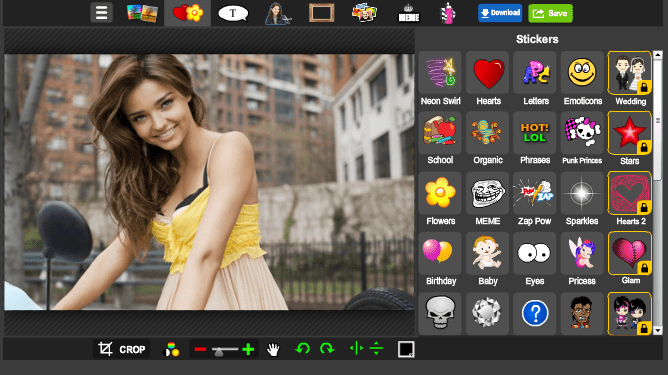
Task: Zoom in with green plus button
Action: tap(248, 349)
